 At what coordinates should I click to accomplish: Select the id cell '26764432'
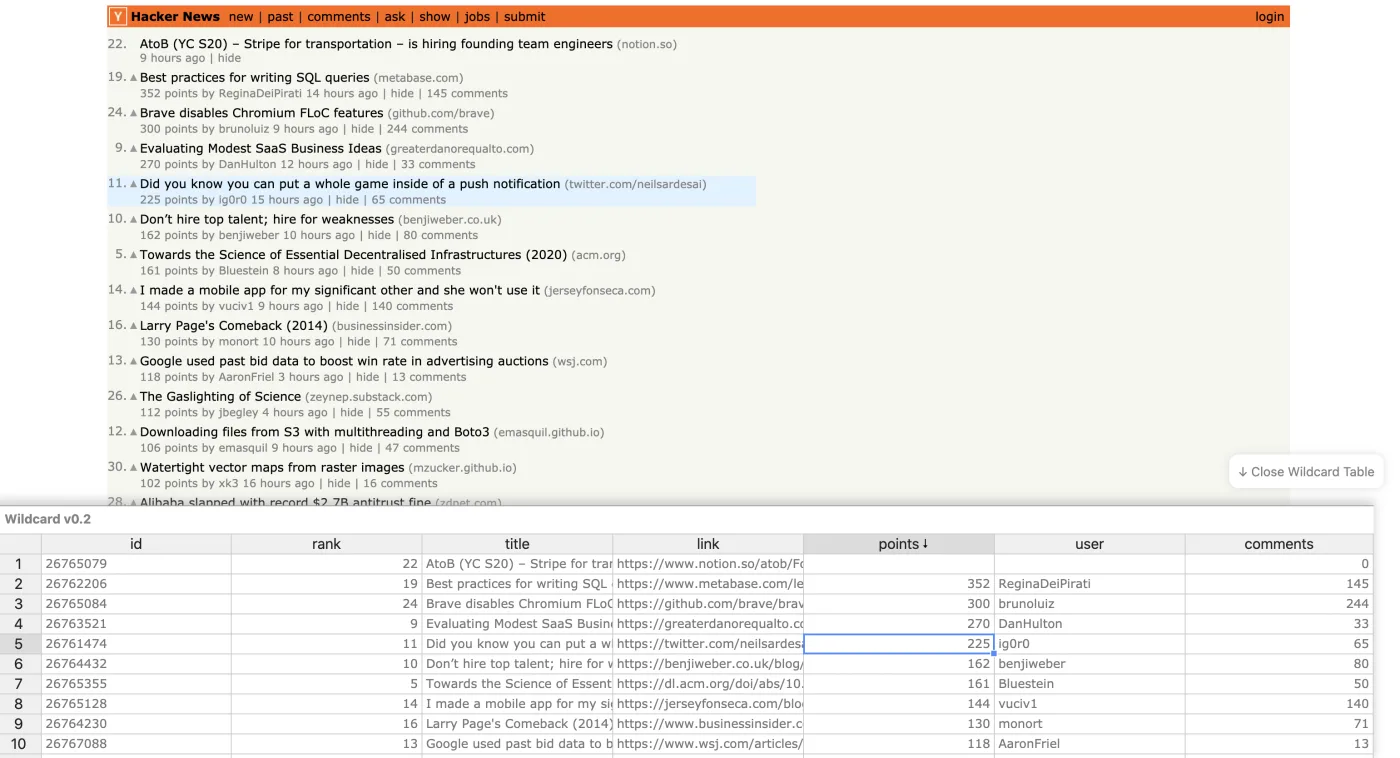pyautogui.click(x=136, y=664)
